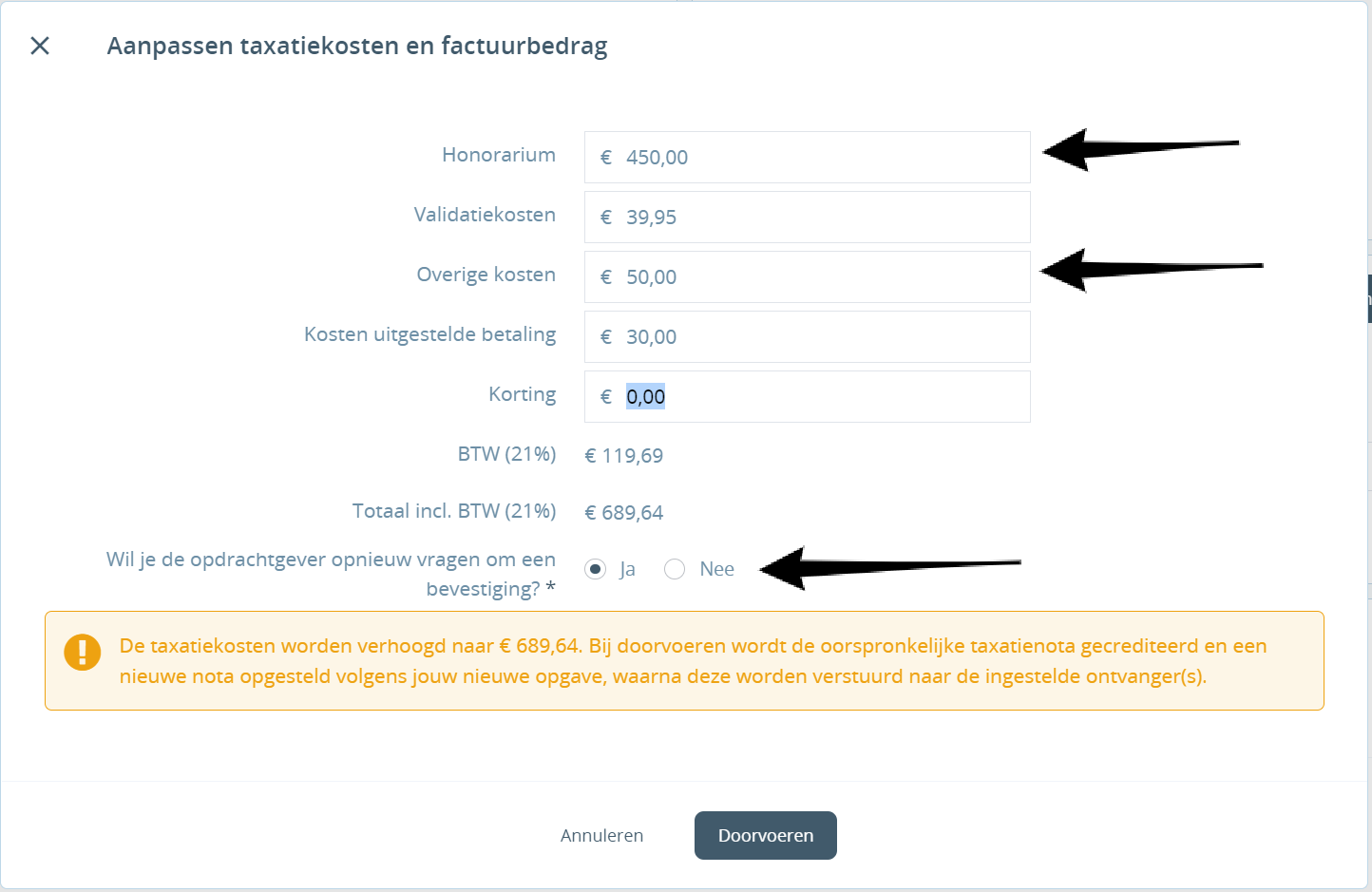The width and height of the screenshot is (1372, 892).
Task: Click the Kosten uitgestelde betaling field
Action: (808, 337)
